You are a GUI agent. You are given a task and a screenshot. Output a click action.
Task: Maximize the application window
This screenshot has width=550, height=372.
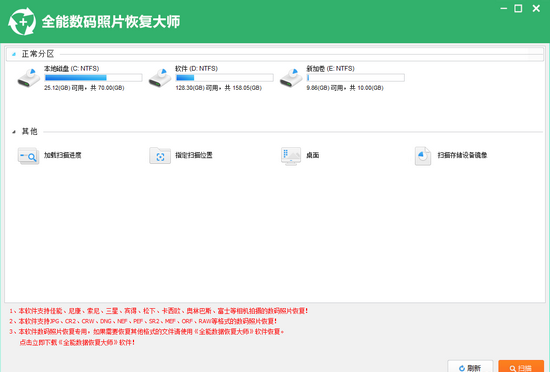tap(518, 8)
